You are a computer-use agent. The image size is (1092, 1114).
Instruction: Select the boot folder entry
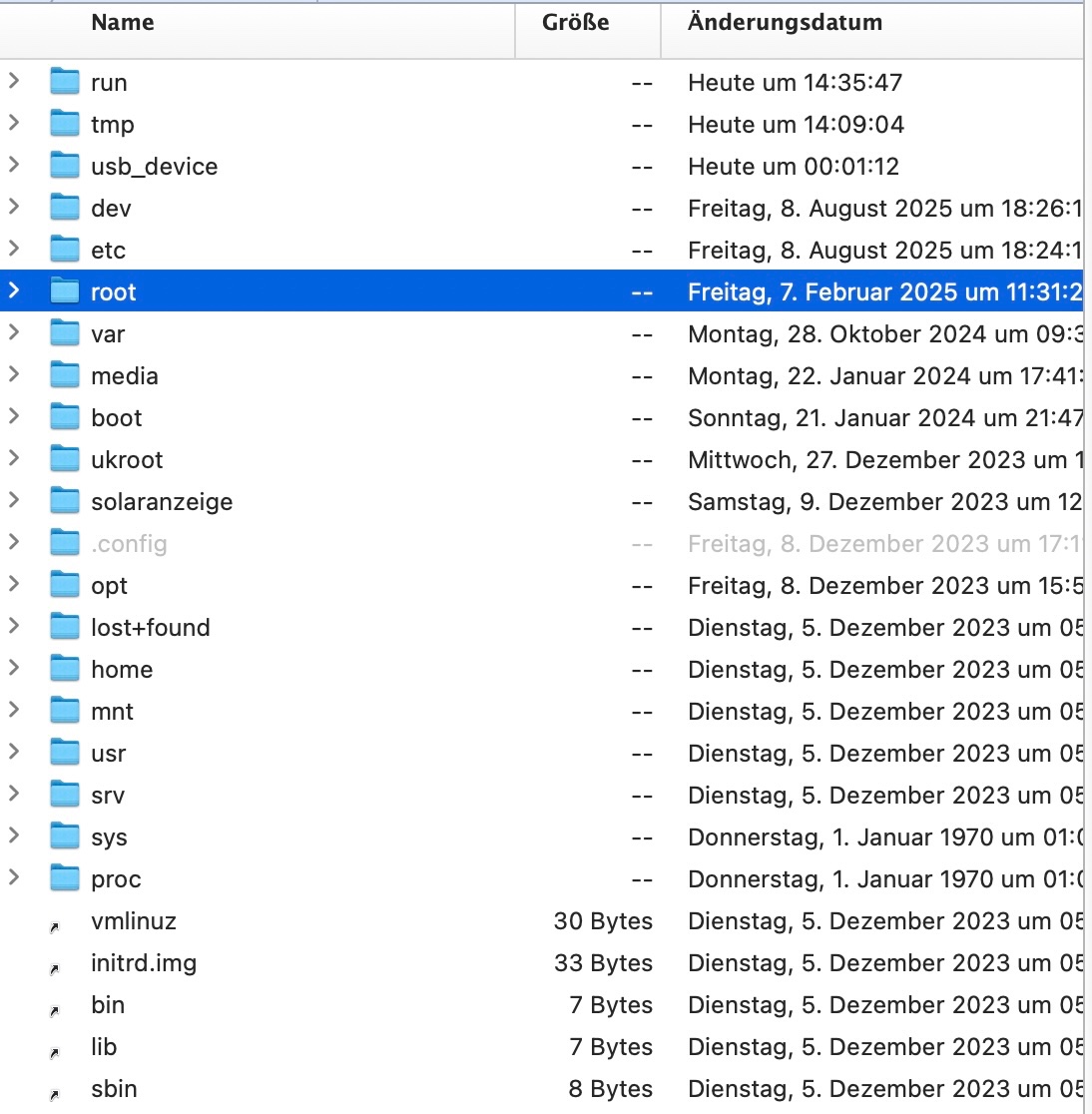pyautogui.click(x=117, y=418)
